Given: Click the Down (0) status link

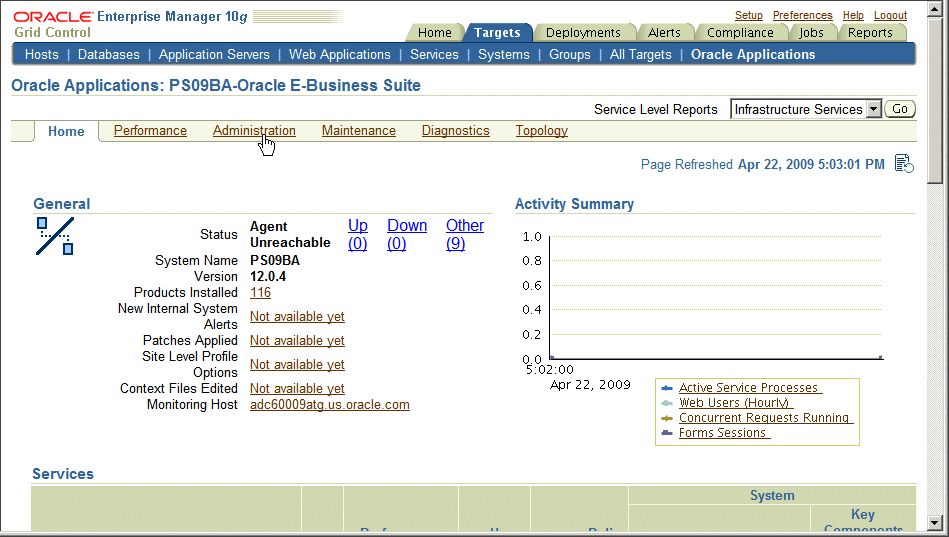Looking at the screenshot, I should pos(407,234).
